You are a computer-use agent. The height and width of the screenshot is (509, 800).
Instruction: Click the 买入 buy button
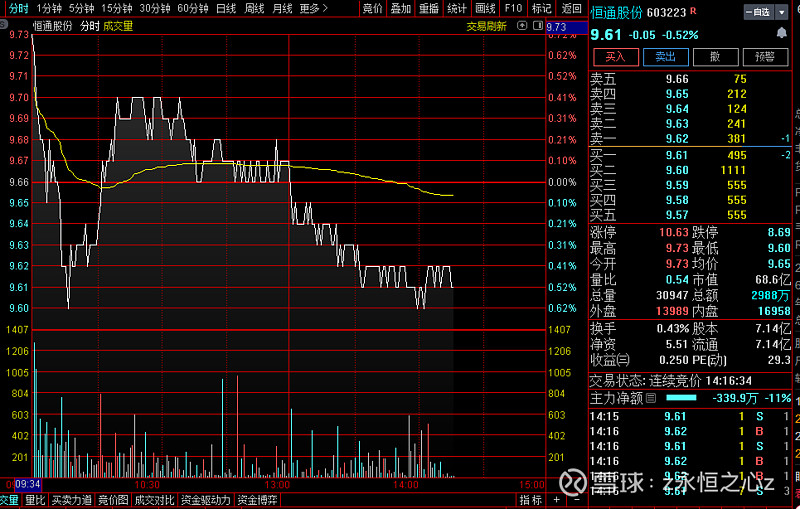click(x=615, y=57)
